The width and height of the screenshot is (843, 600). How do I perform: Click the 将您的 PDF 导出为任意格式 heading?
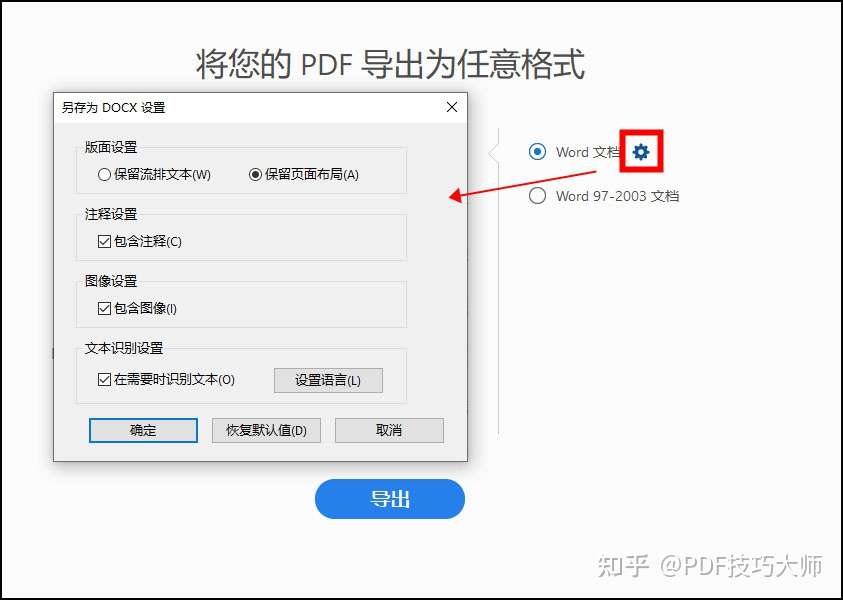pos(390,64)
